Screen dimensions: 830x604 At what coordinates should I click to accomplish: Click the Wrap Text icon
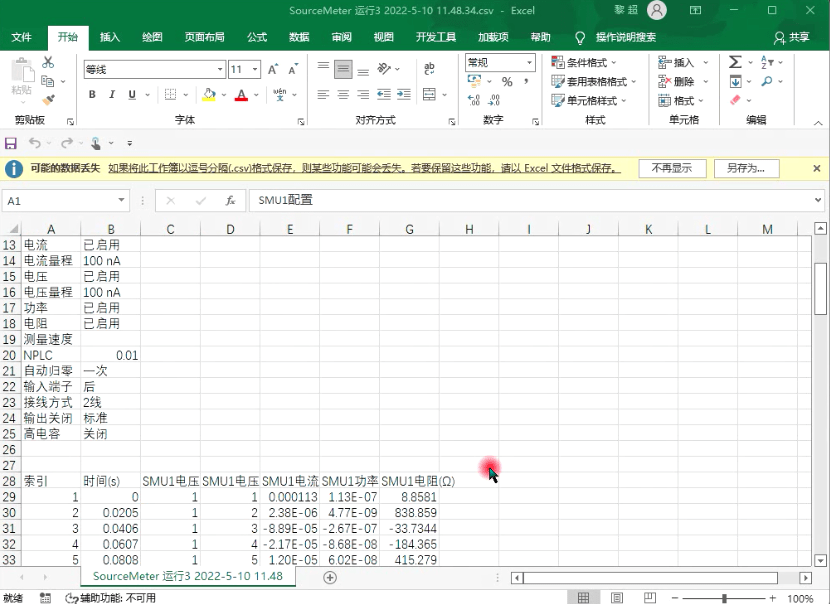[429, 68]
